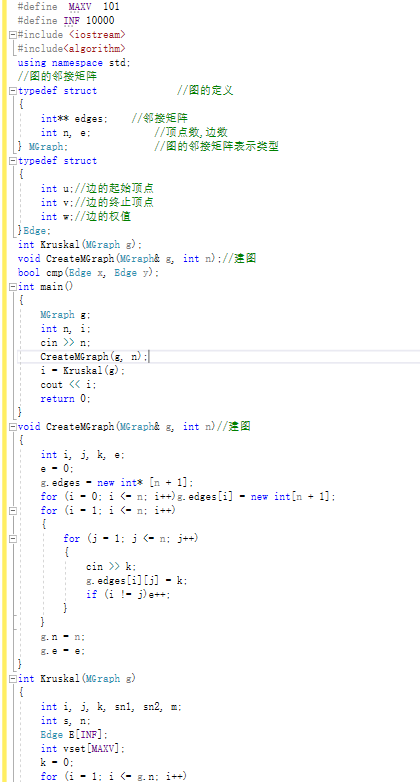Click the 'cout << i;' statement
The image size is (420, 782).
tap(68, 385)
